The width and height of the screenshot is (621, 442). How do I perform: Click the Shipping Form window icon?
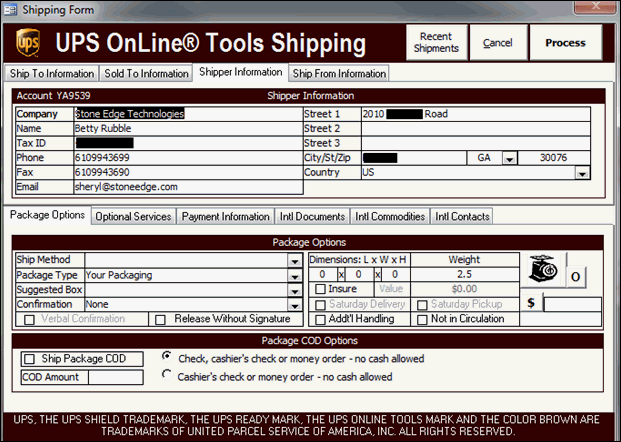[10, 10]
